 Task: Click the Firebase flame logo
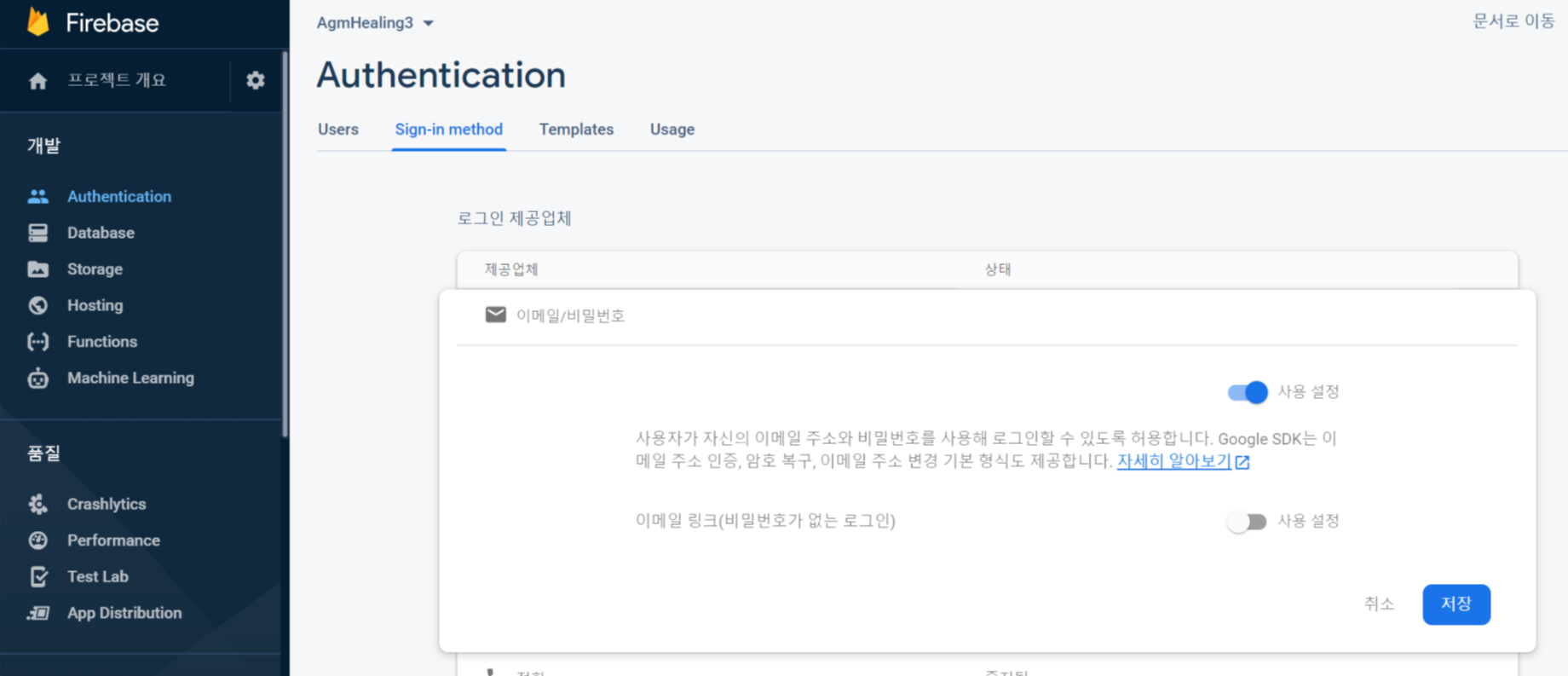click(37, 21)
